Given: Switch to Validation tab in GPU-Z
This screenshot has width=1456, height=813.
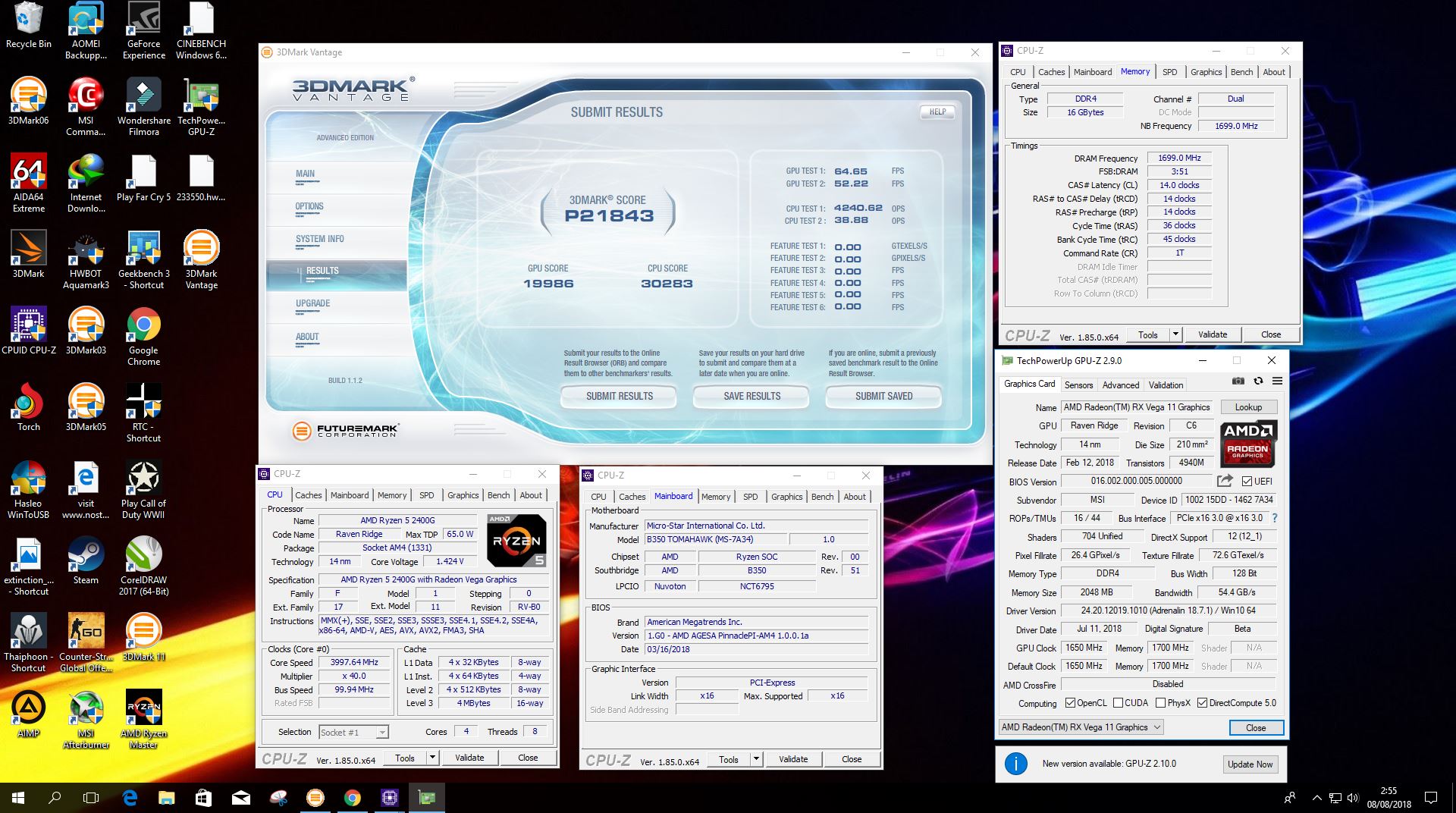Looking at the screenshot, I should point(1166,385).
